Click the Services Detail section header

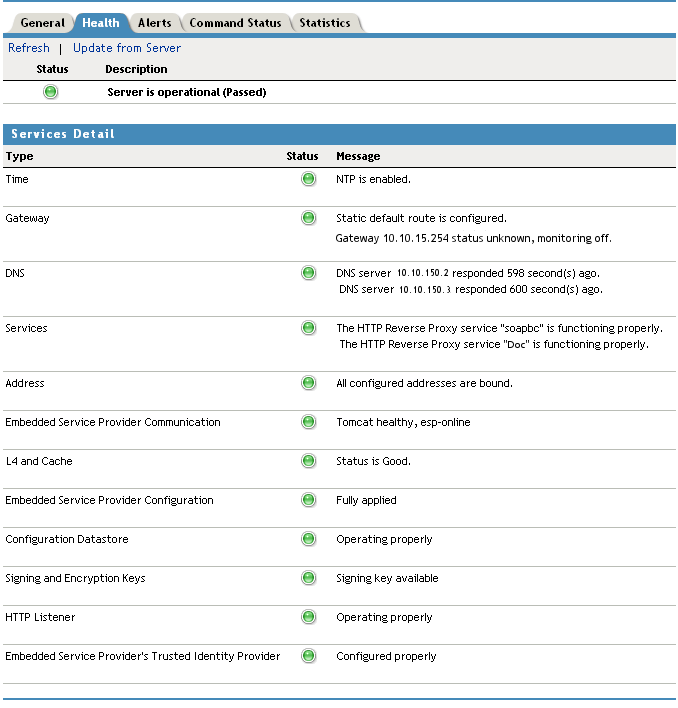63,134
